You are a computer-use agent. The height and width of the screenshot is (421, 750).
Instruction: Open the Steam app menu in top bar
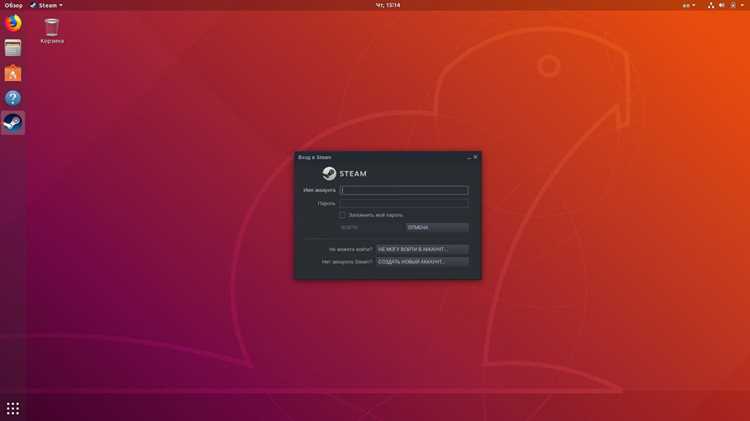pyautogui.click(x=46, y=5)
